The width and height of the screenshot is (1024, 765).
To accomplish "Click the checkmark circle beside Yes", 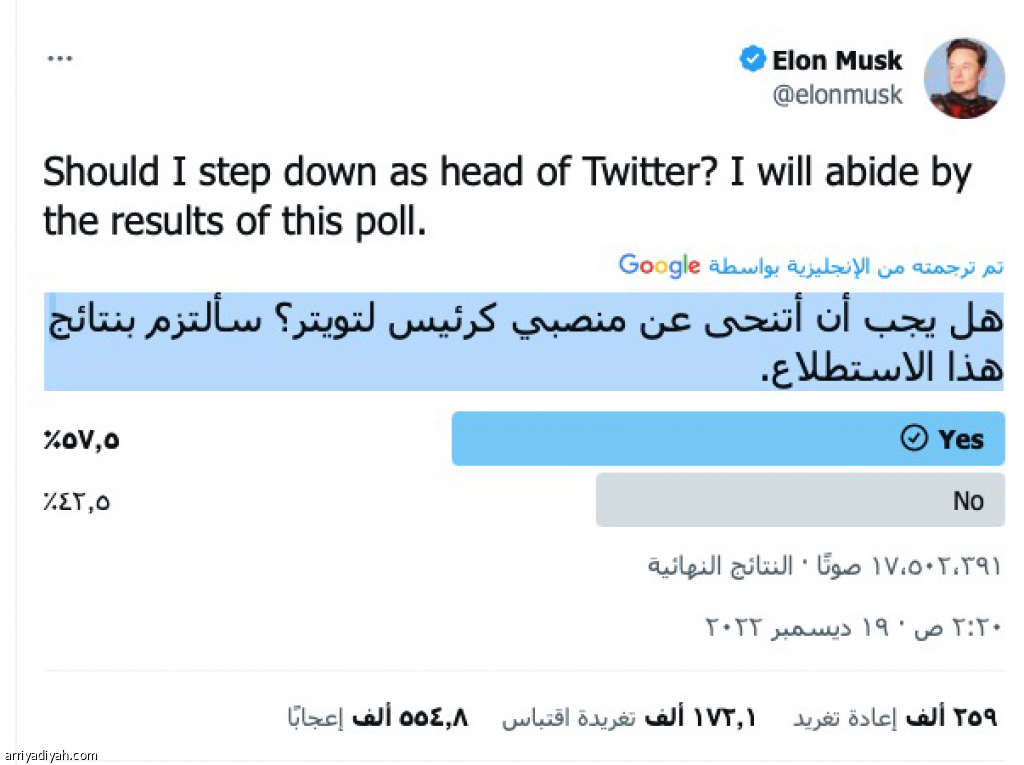I will tap(914, 439).
